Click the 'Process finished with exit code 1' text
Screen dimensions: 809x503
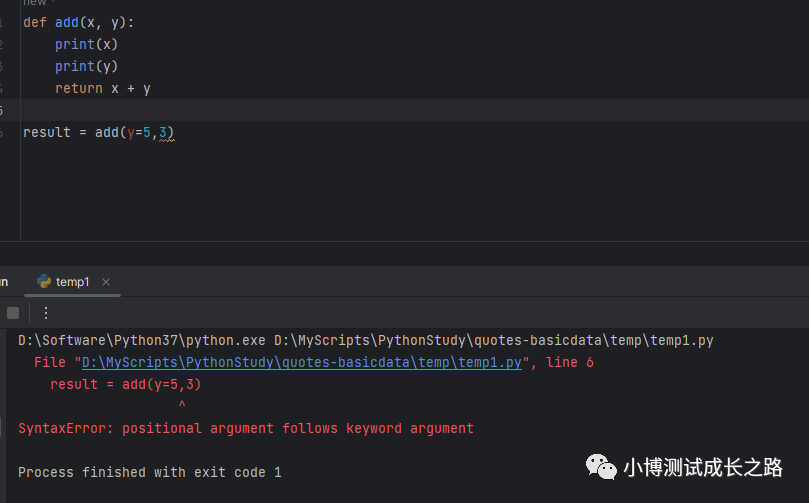coord(150,472)
